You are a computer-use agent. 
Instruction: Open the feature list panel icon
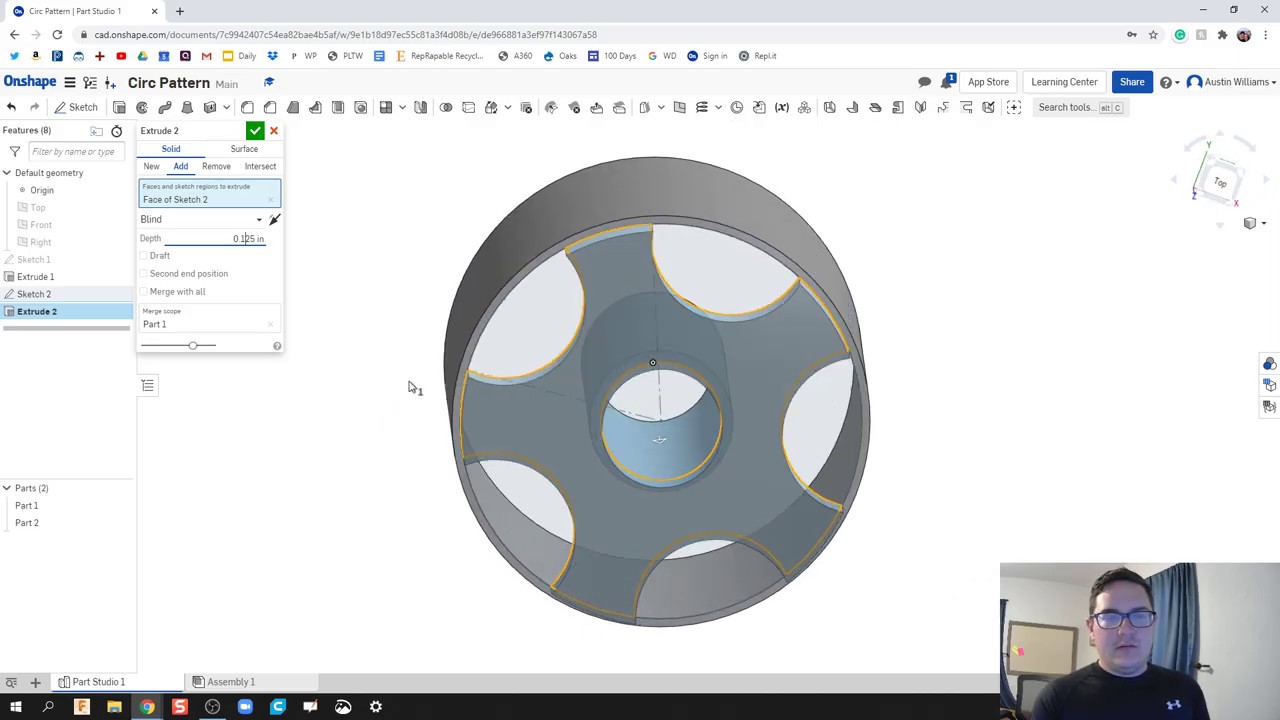148,385
